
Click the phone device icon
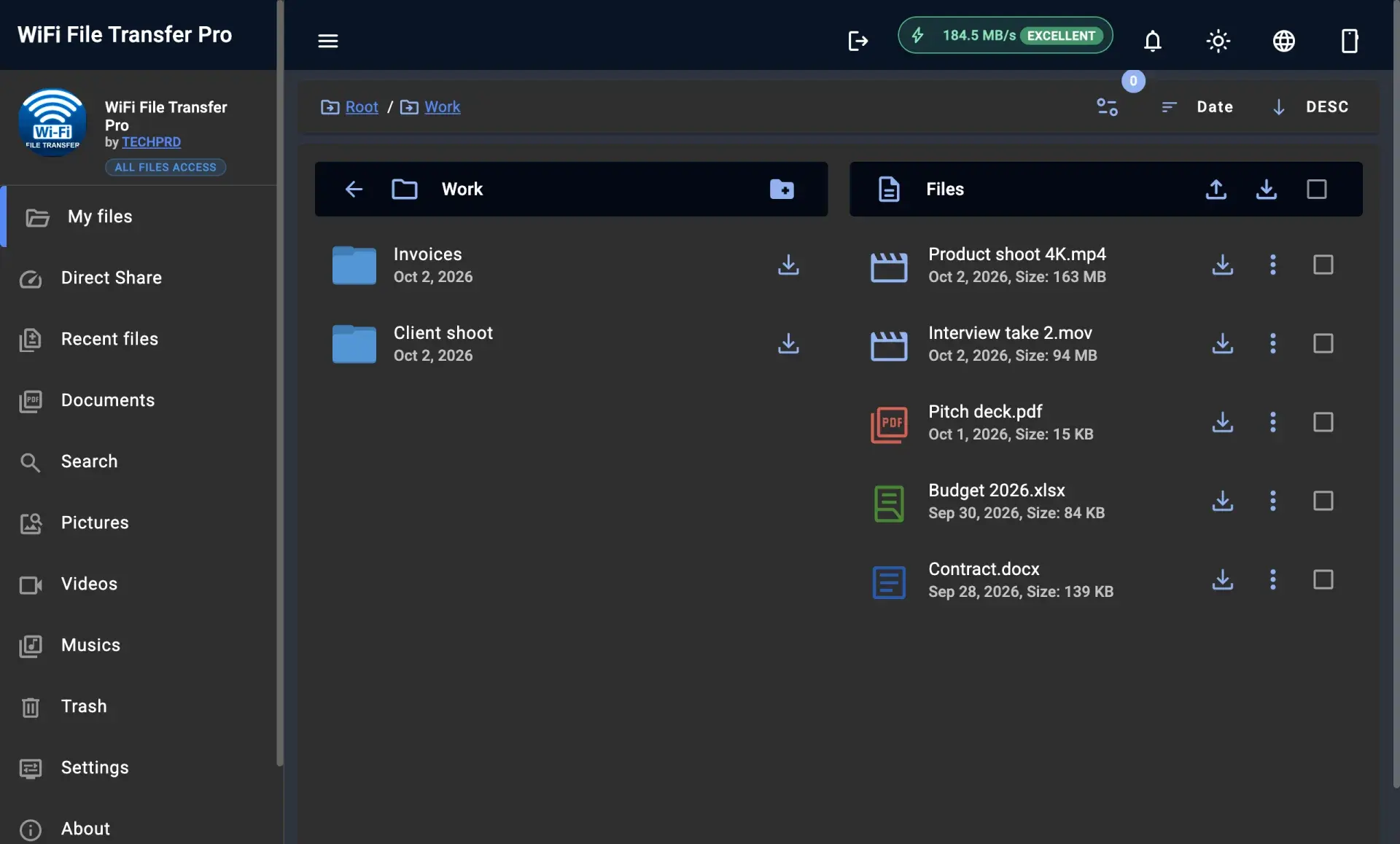(1349, 41)
